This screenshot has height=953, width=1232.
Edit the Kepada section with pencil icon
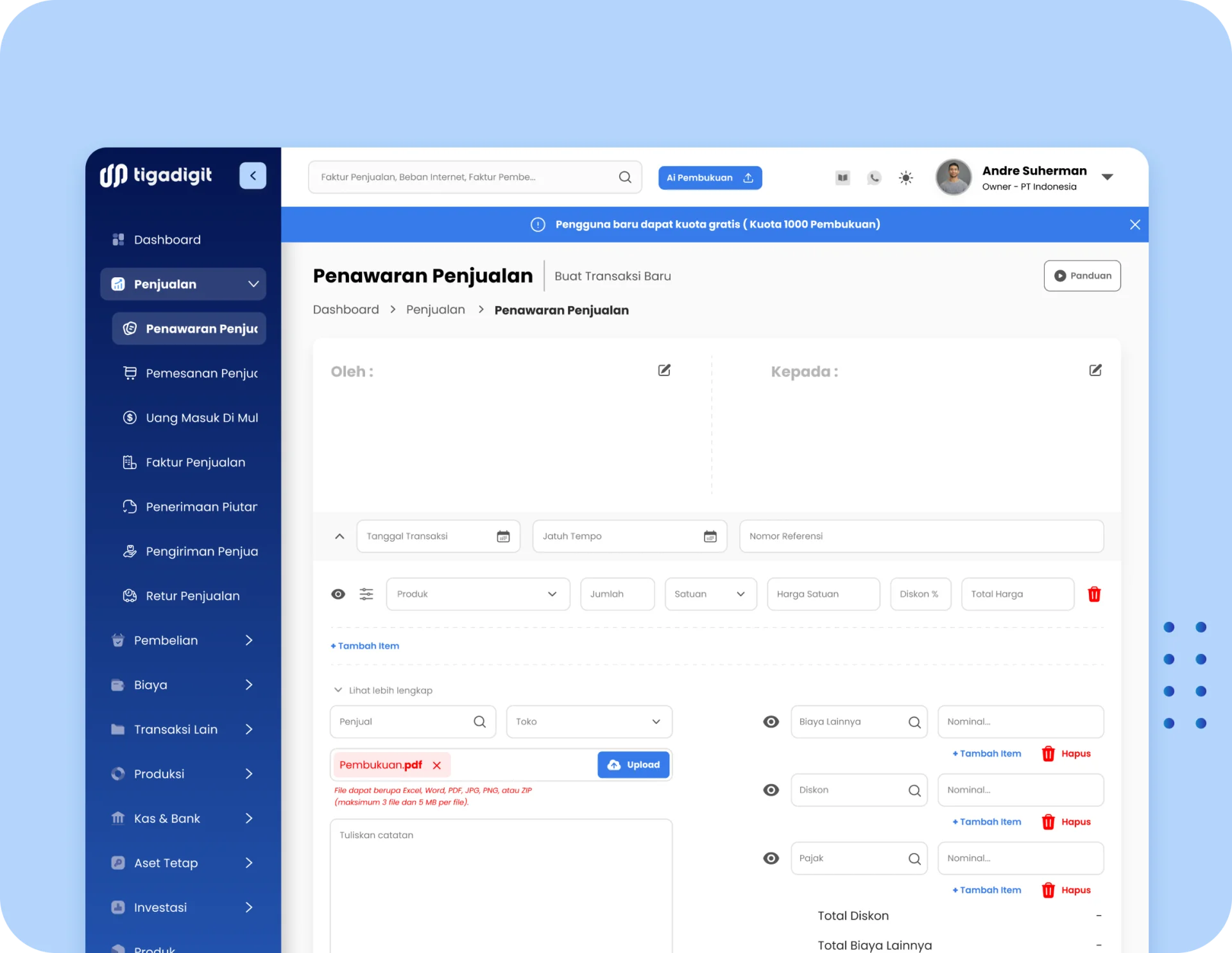(1095, 370)
